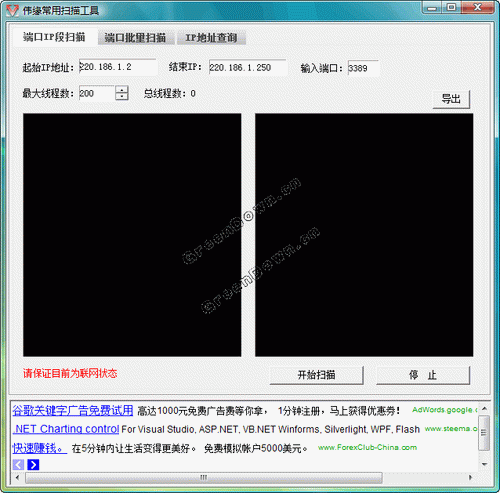500x493 pixels.
Task: Focus the 结束IP input field
Action: pos(247,68)
